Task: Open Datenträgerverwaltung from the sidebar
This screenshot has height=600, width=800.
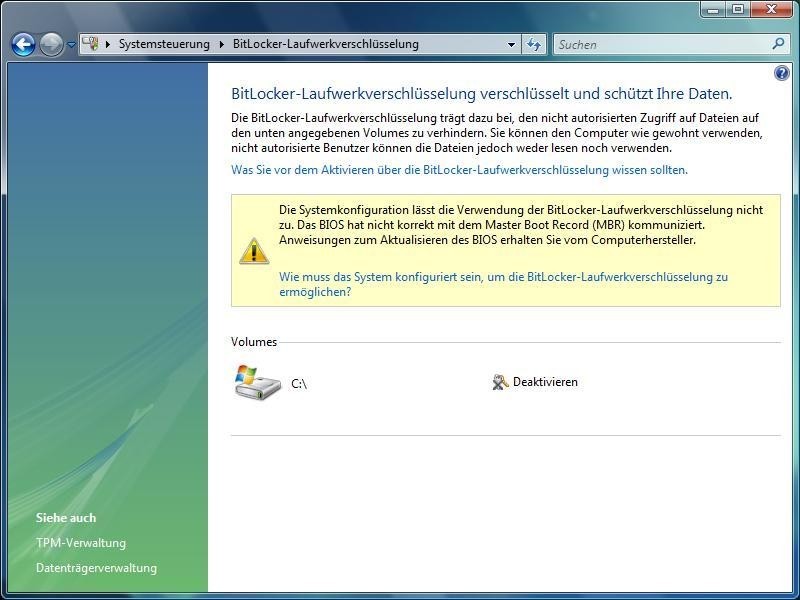Action: point(96,567)
